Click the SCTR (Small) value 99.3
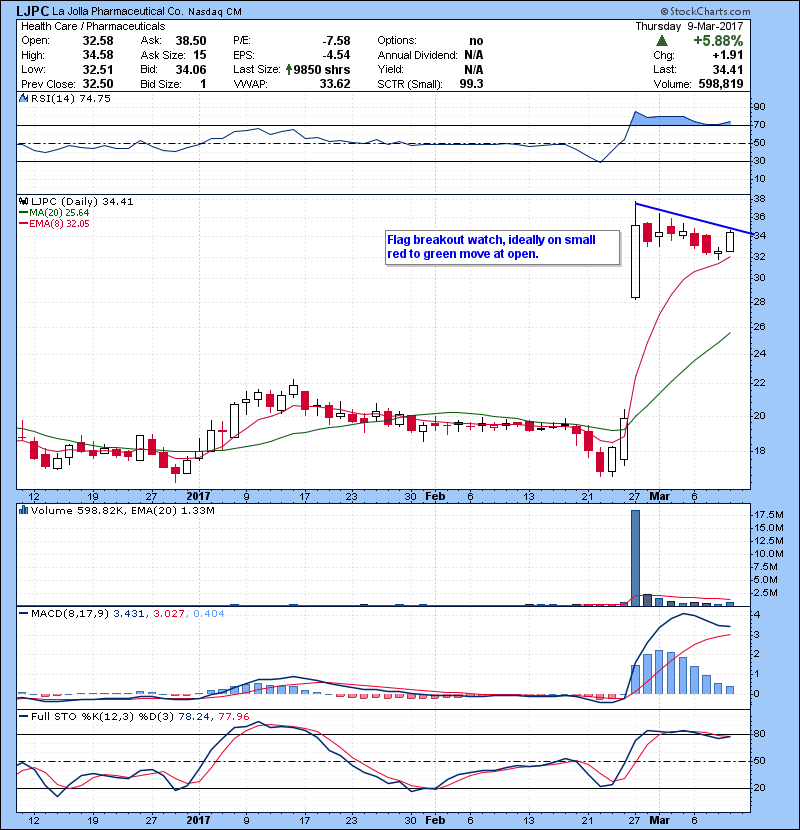Screen dimensions: 800x830 click(471, 84)
